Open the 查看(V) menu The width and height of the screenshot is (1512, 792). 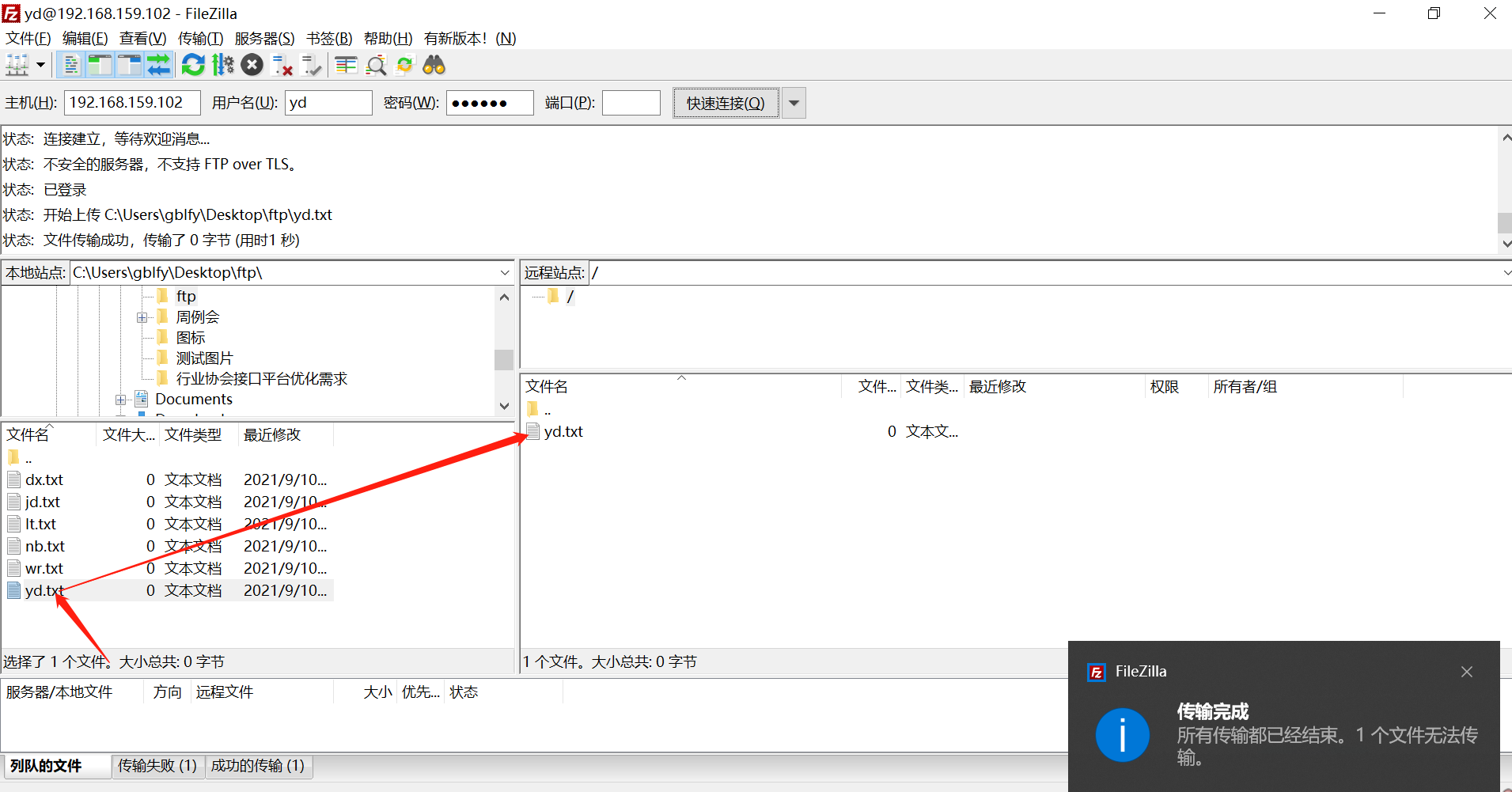(142, 38)
